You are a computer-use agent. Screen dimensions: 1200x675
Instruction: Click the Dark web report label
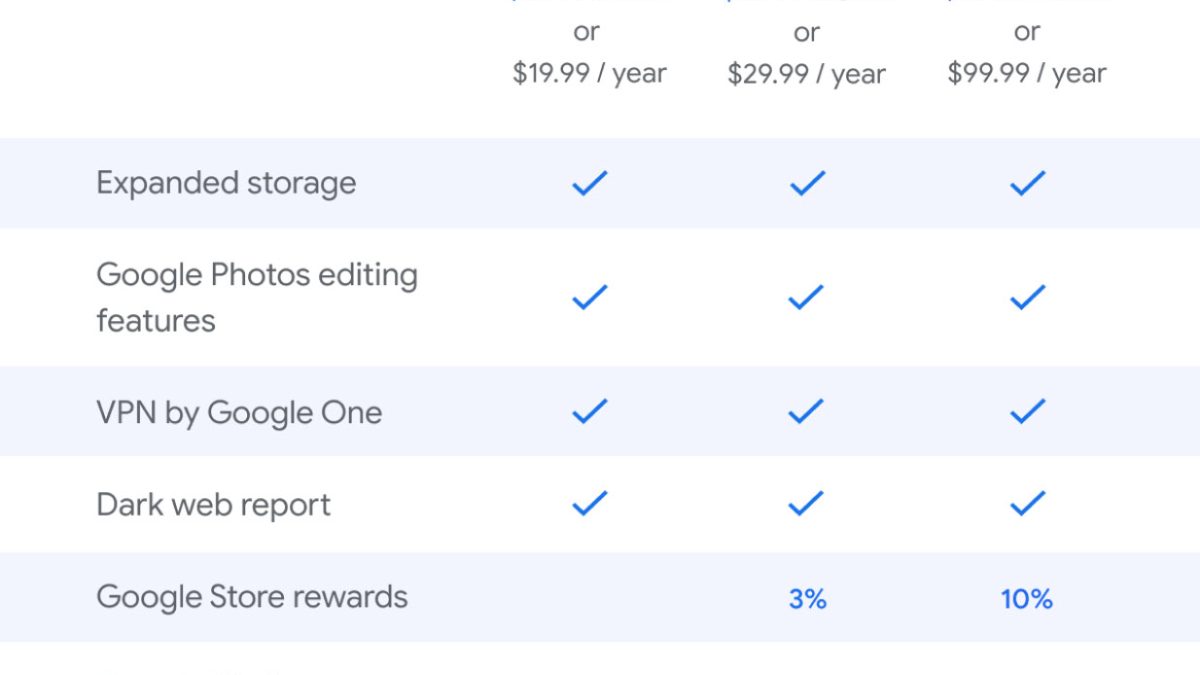pos(213,505)
